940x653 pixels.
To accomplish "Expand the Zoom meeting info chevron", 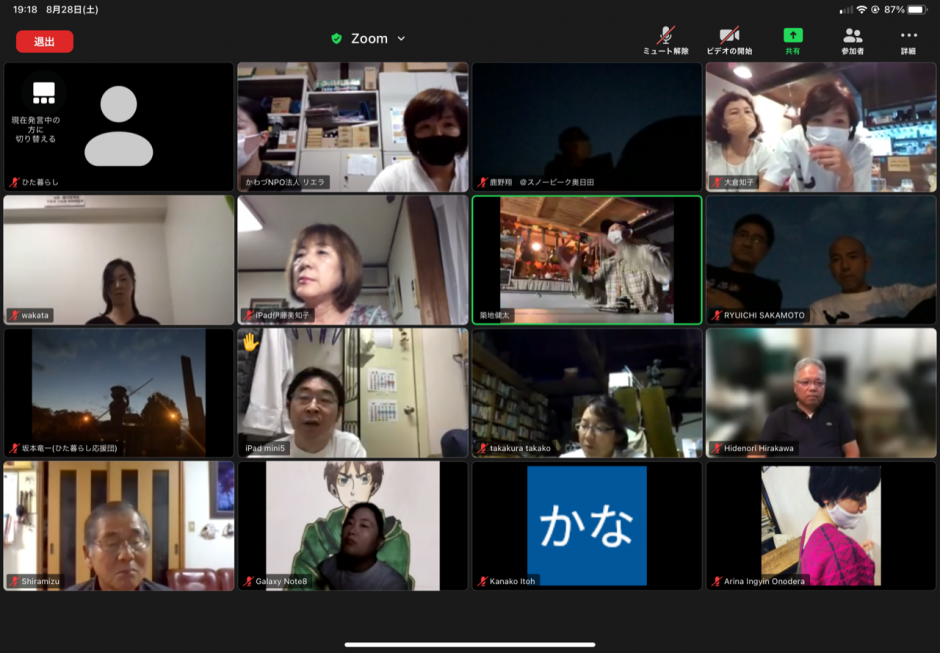I will click(x=402, y=39).
